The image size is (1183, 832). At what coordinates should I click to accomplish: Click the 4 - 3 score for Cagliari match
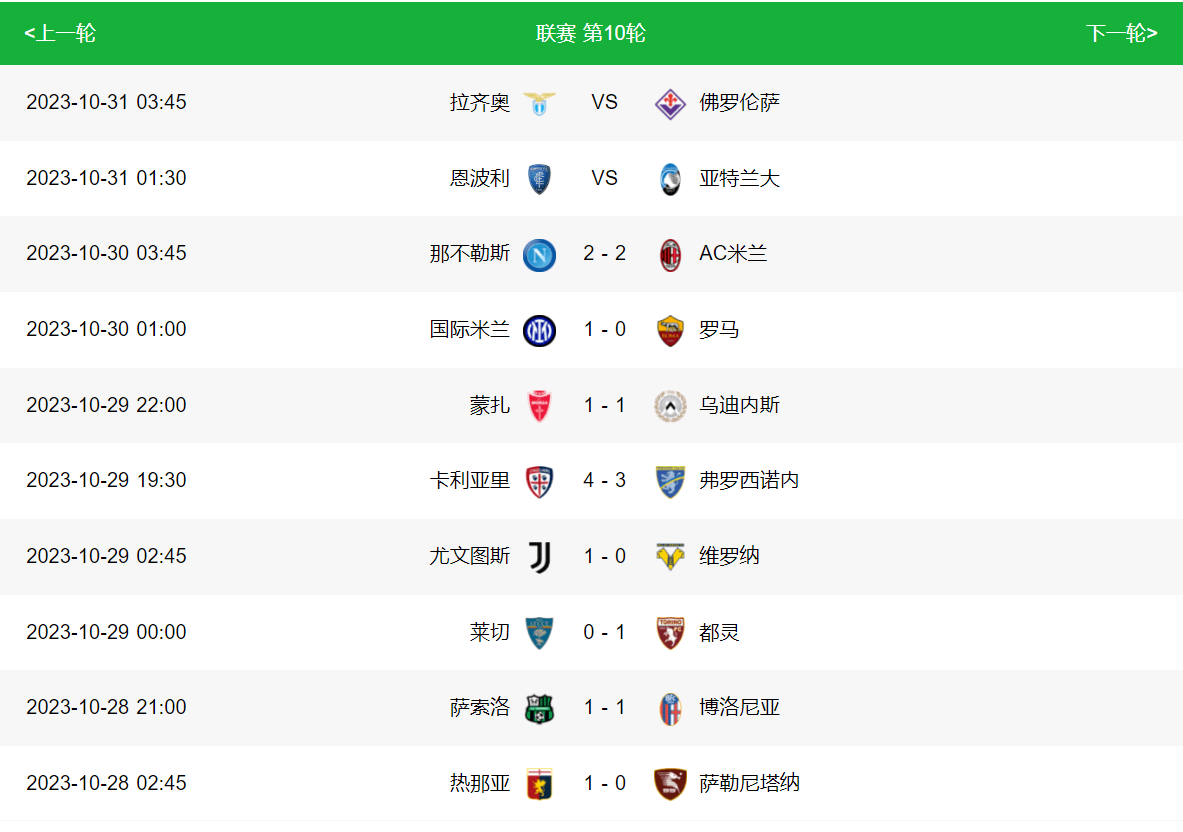[605, 481]
